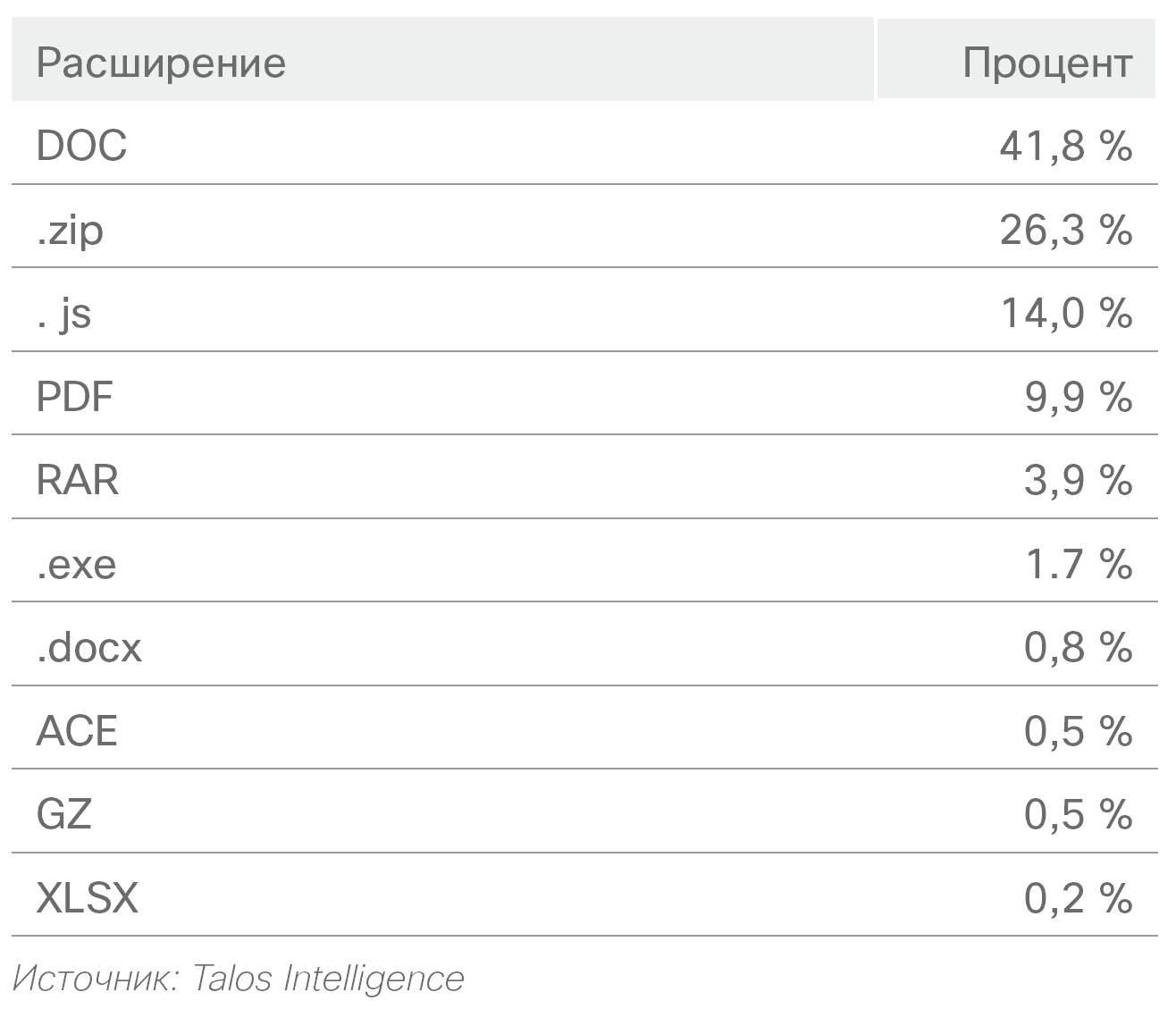Select the PDF extension cell
The image size is (1176, 1009).
75,396
